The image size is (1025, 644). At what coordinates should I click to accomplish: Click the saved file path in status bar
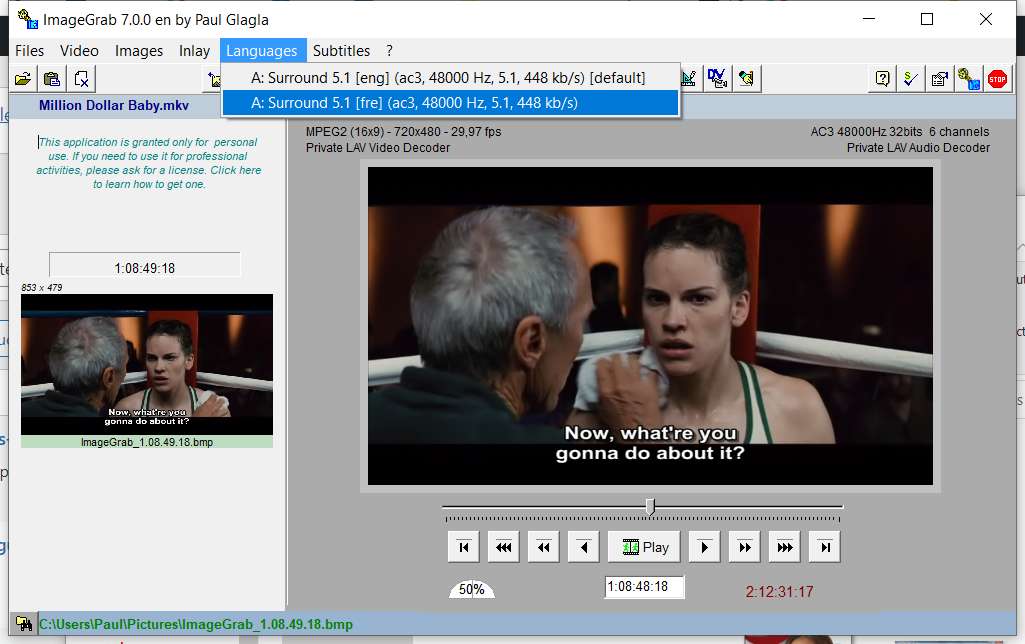[195, 624]
